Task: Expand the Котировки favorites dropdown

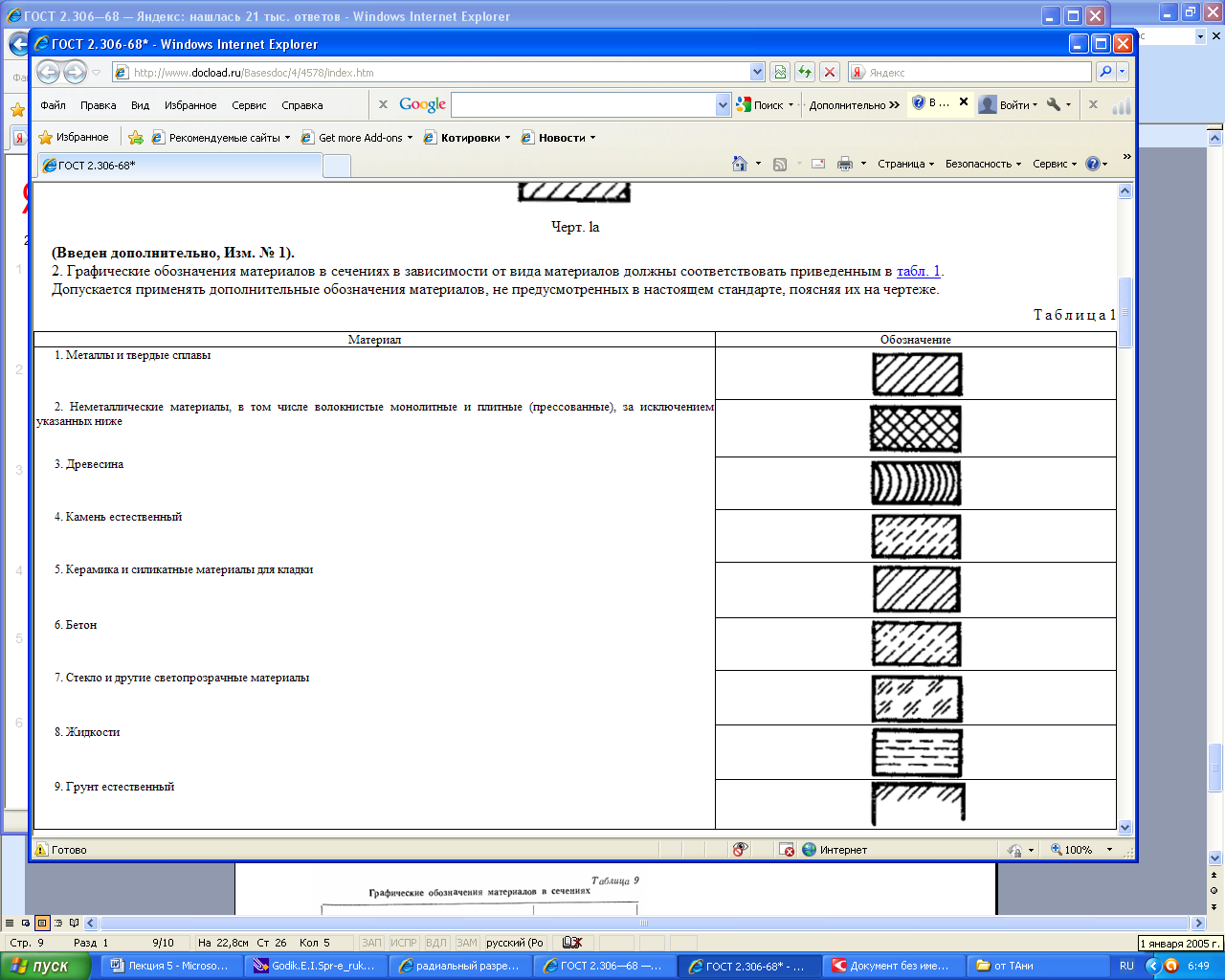Action: point(507,138)
